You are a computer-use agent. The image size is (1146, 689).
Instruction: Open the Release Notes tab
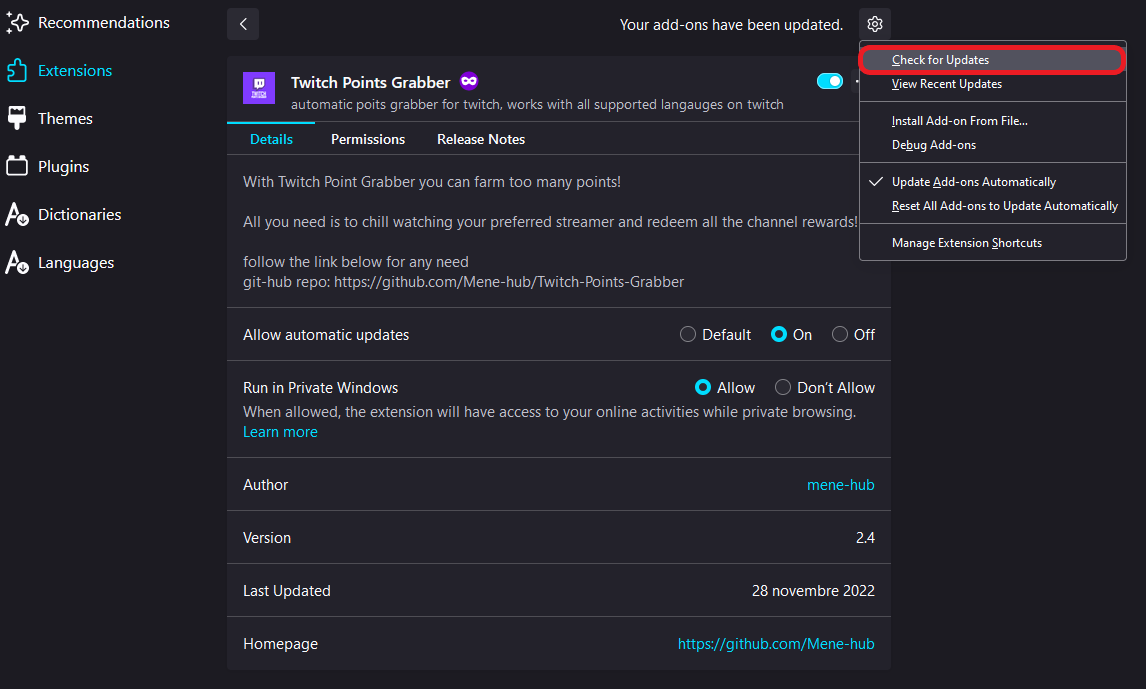tap(480, 139)
